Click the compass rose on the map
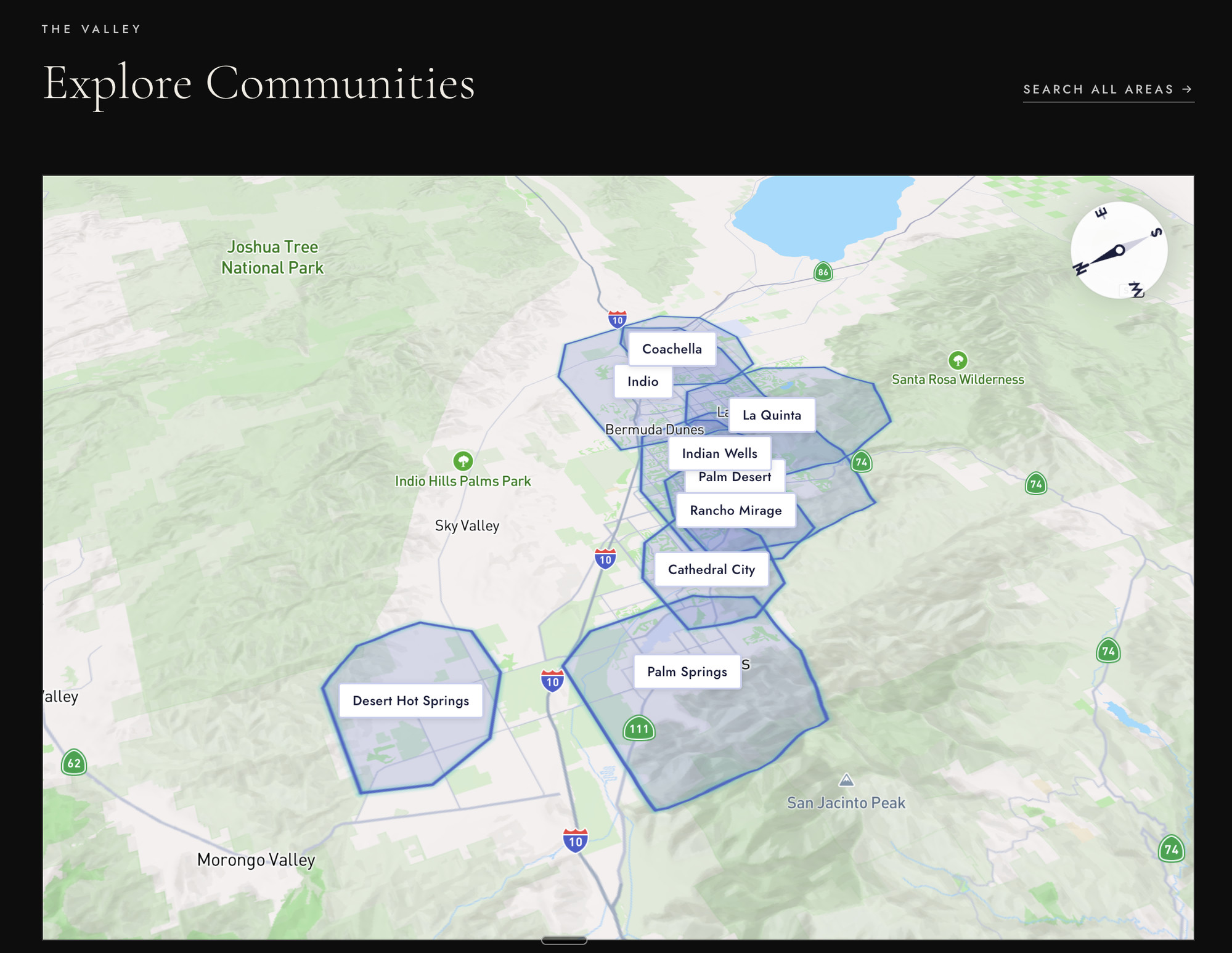Viewport: 1232px width, 953px height. (x=1119, y=250)
